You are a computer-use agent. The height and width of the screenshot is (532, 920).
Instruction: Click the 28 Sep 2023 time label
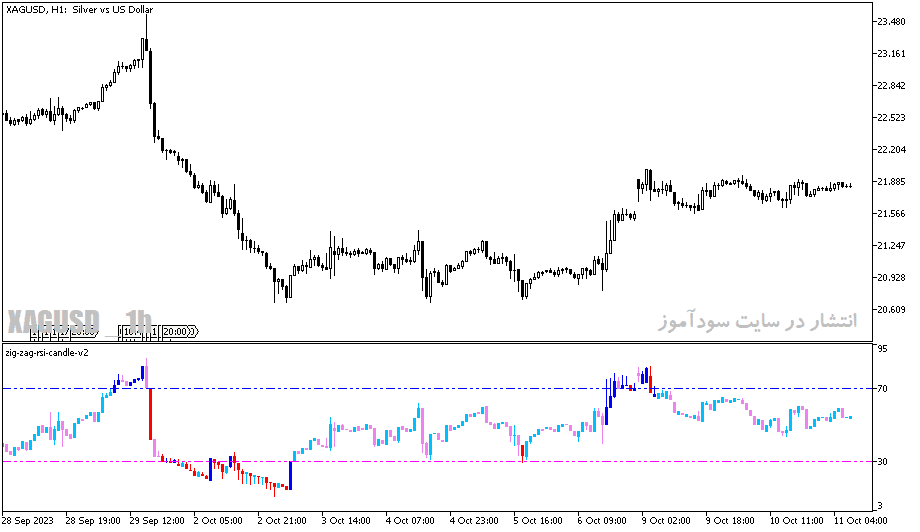coord(28,520)
